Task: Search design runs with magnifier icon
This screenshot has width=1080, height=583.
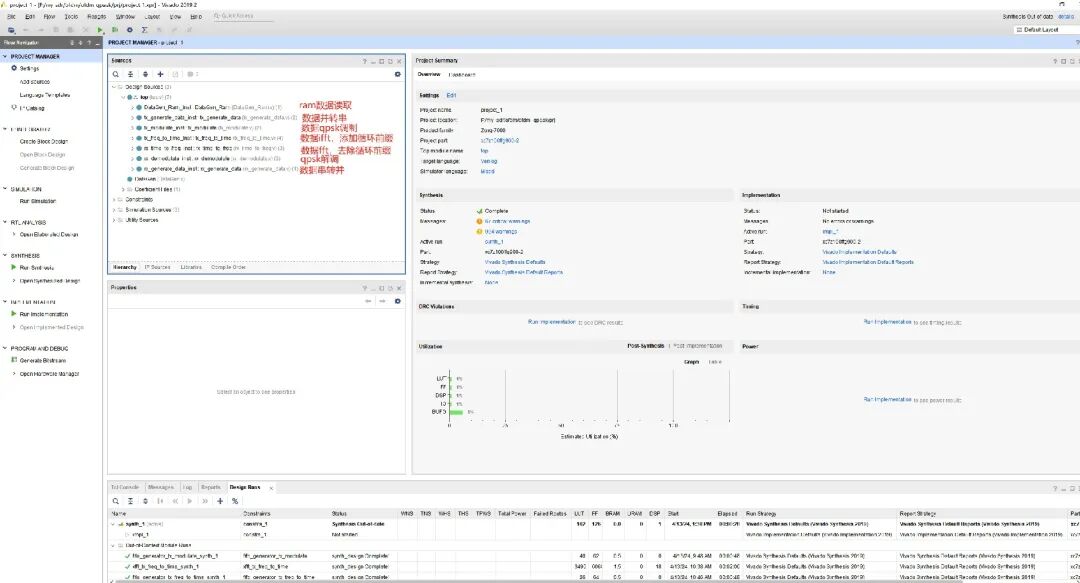Action: (x=116, y=501)
